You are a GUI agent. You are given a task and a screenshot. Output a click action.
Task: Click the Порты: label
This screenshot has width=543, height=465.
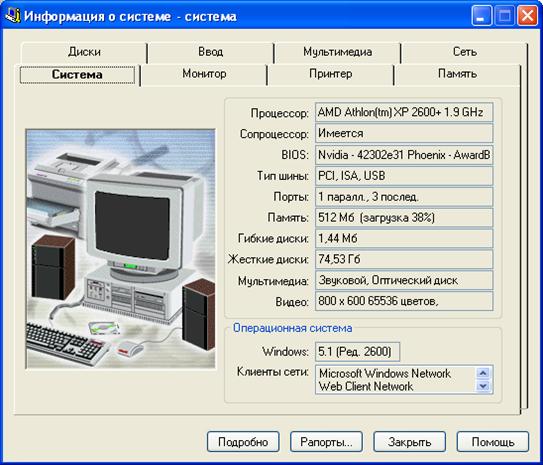tap(291, 197)
